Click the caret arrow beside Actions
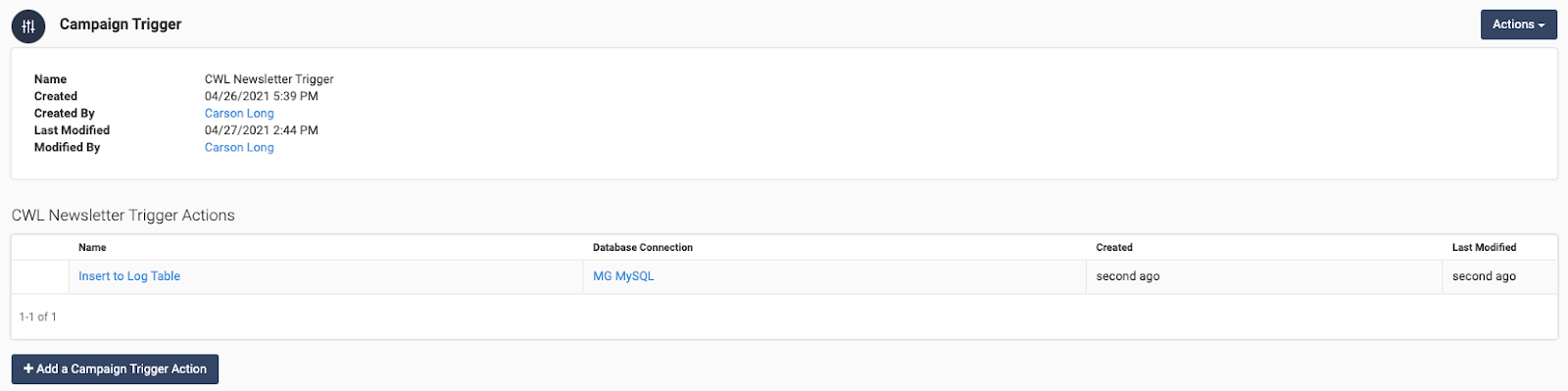Screen dimensions: 1568x391 click(1542, 25)
